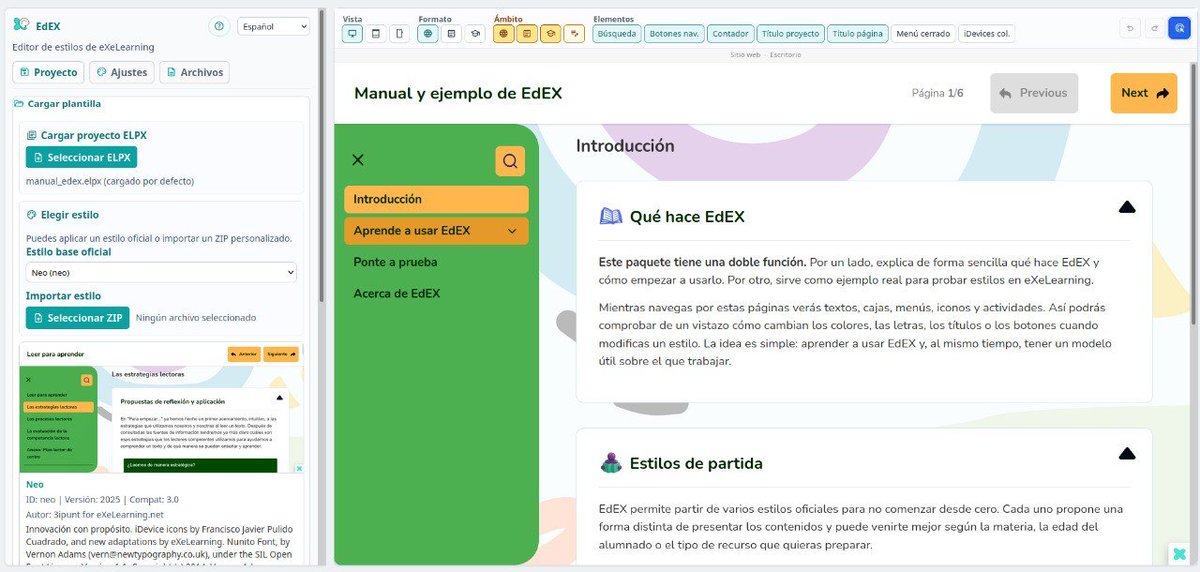Click the left panel vertical scrollbar
The height and width of the screenshot is (572, 1200).
(321, 155)
